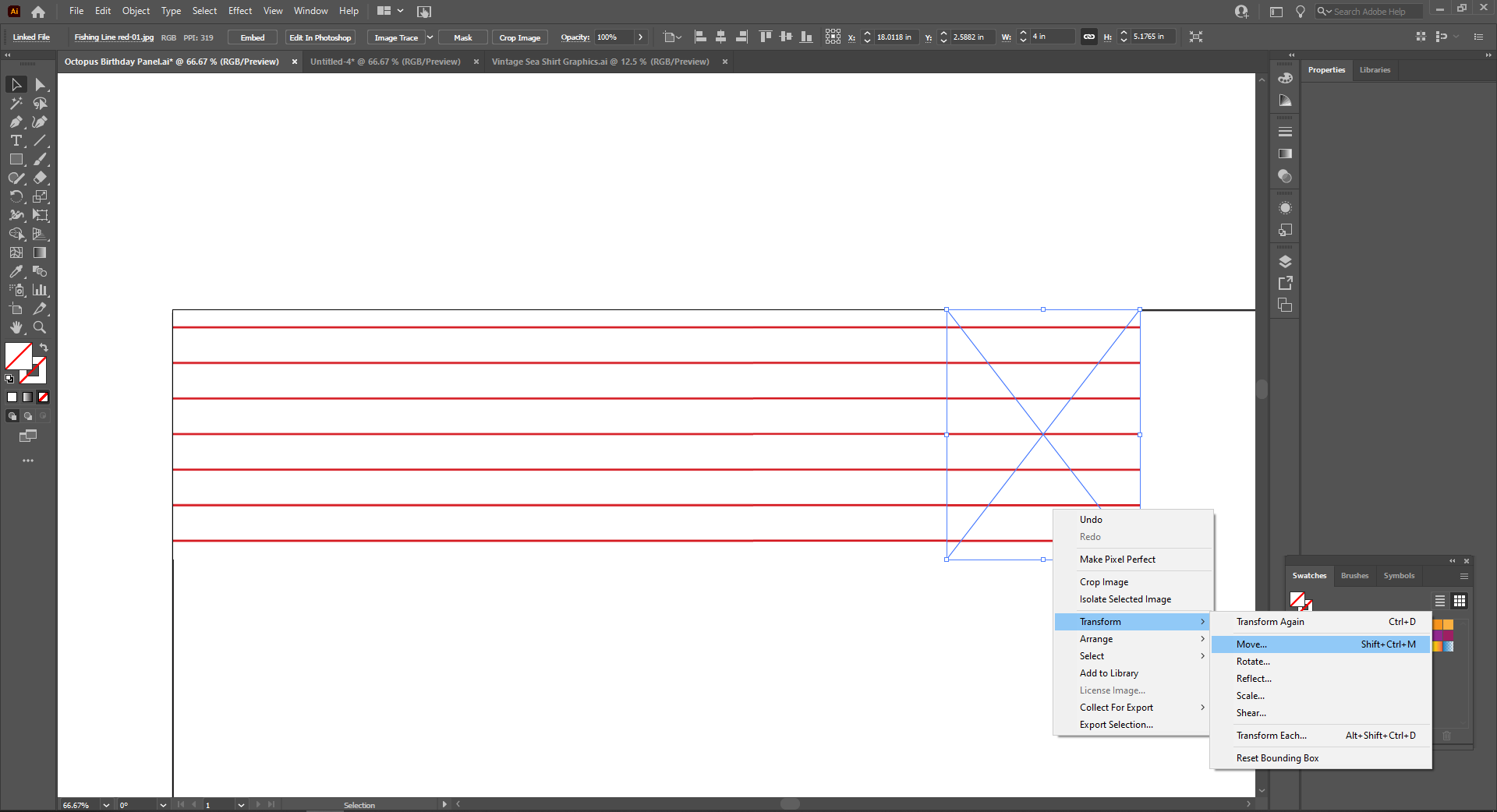Screen dimensions: 1497x812
Task: Select the Scale tool
Action: click(41, 196)
